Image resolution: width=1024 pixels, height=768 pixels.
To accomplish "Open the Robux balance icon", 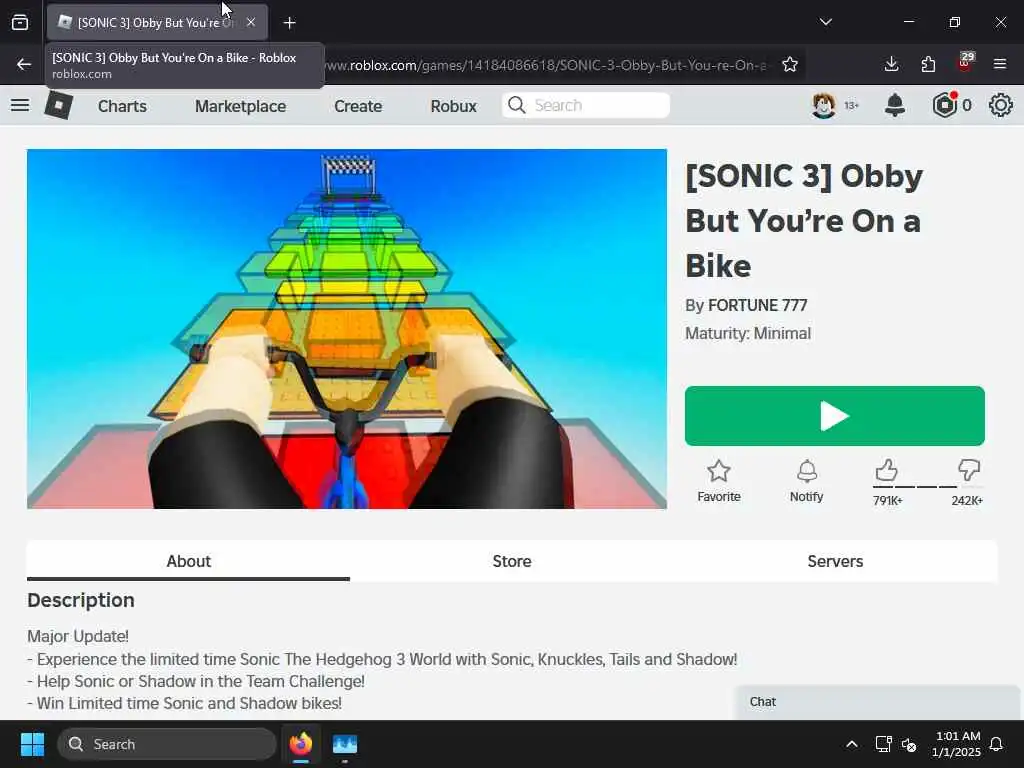I will click(x=944, y=105).
